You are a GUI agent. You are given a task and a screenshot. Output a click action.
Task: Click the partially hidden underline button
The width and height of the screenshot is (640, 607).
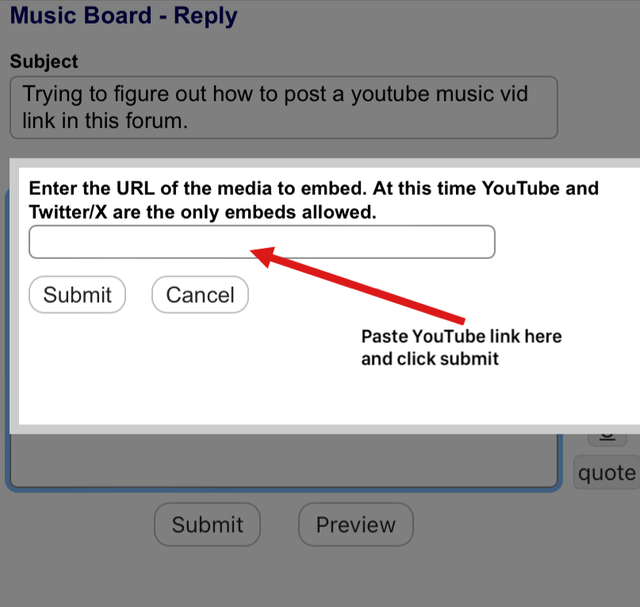click(606, 437)
